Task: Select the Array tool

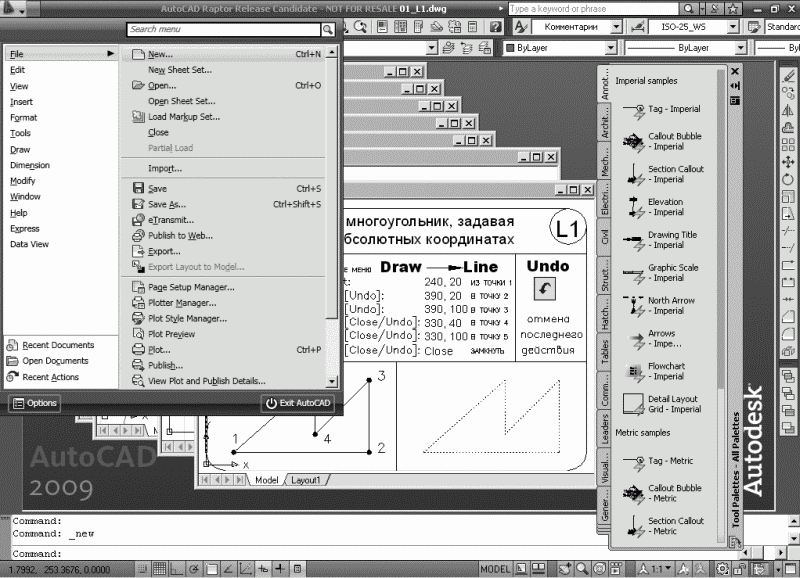Action: tap(788, 145)
